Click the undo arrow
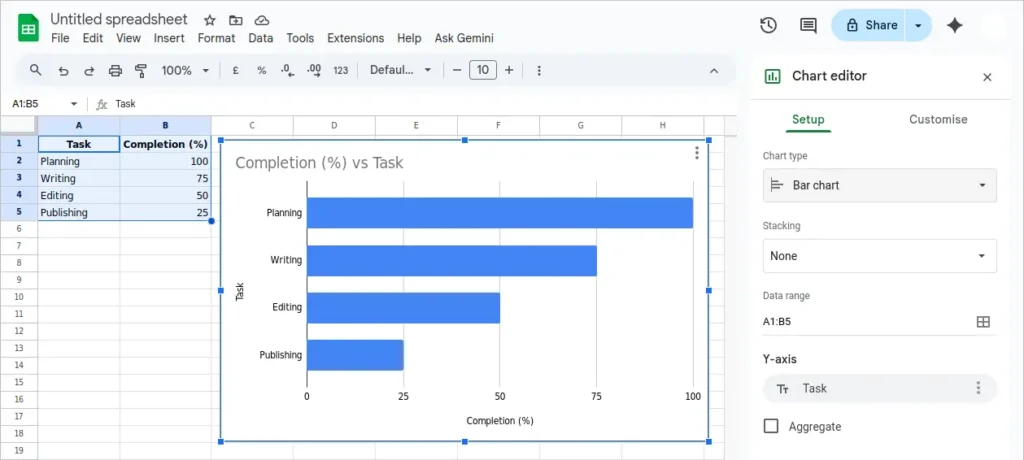1024x460 pixels. pyautogui.click(x=63, y=71)
